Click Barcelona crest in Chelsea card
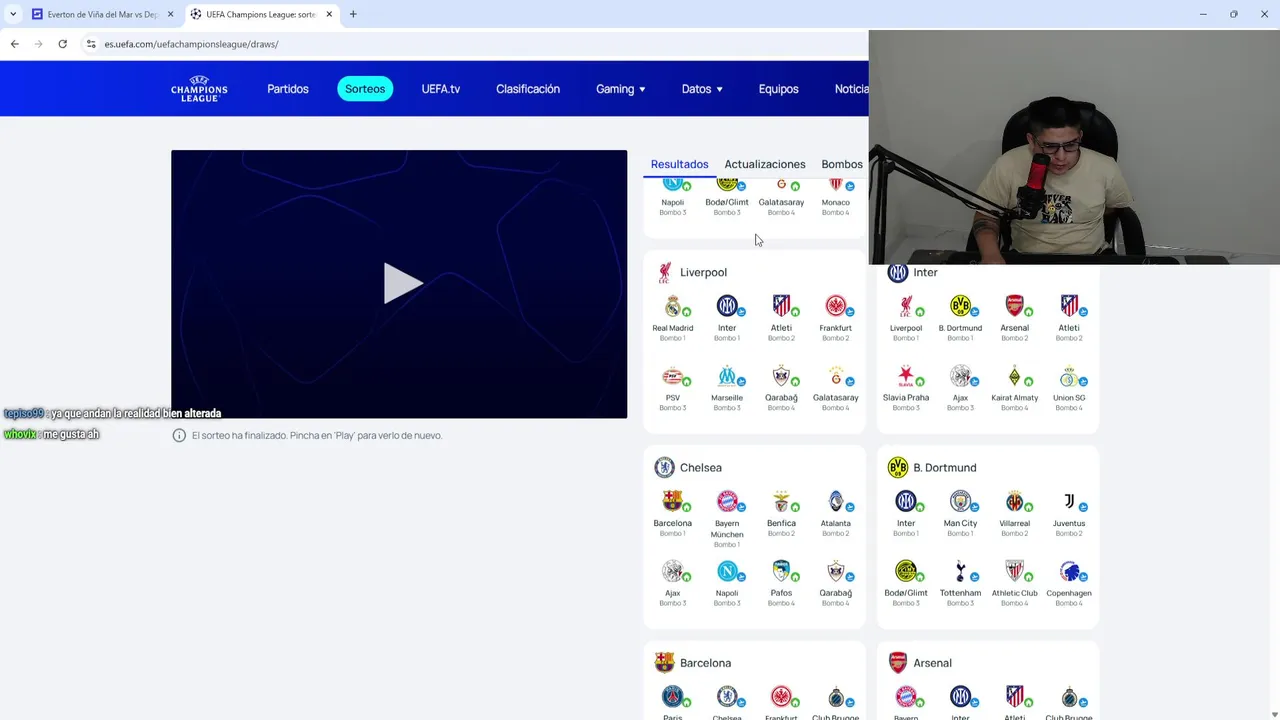1280x720 pixels. tap(673, 501)
